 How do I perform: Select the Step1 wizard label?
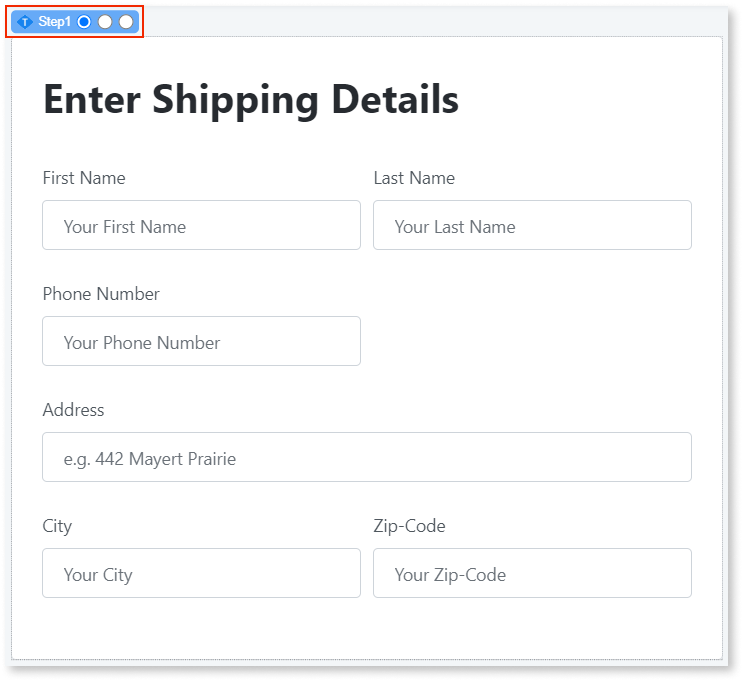[55, 22]
